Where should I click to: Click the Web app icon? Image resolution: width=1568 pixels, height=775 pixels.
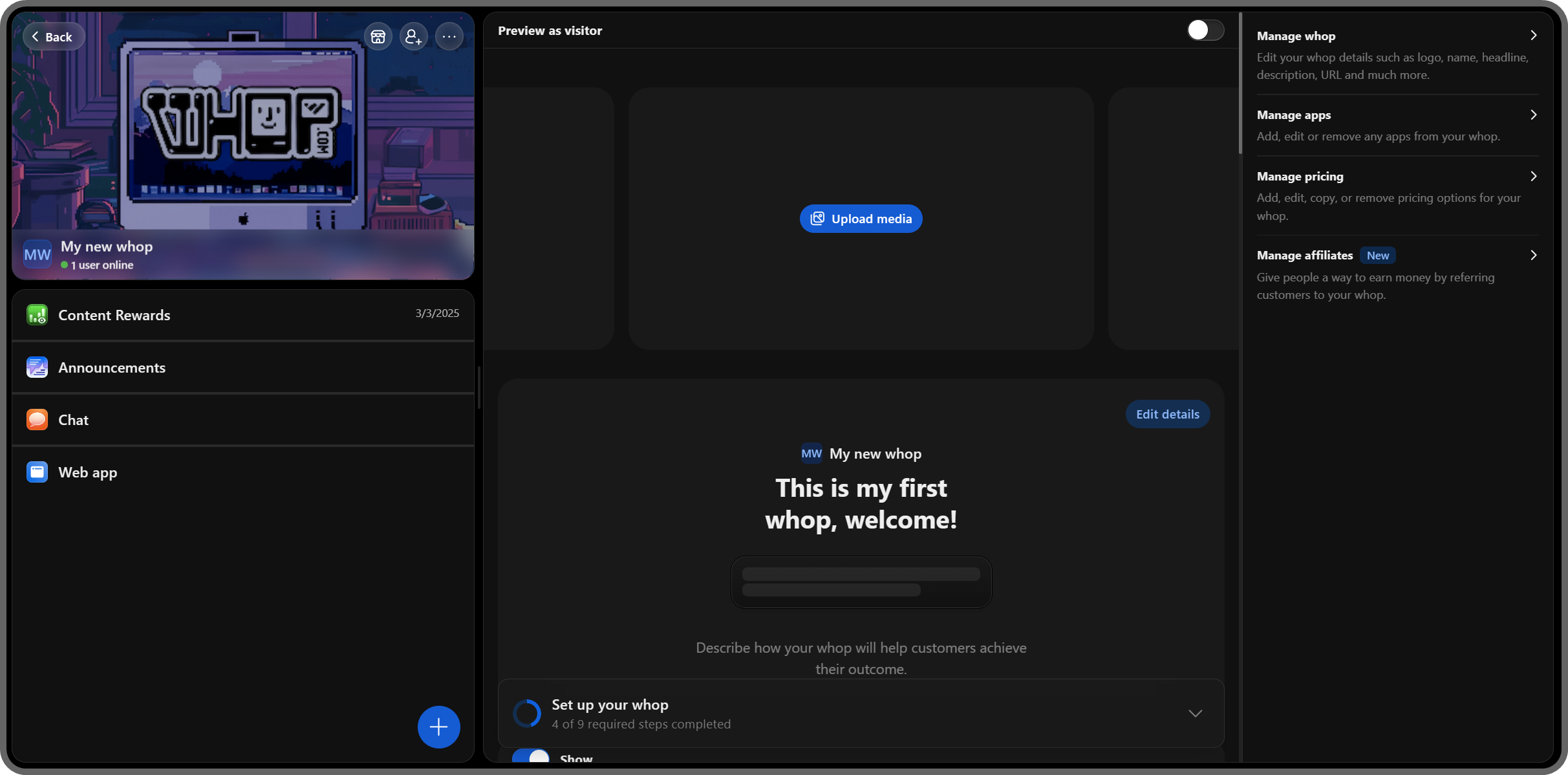(x=37, y=472)
